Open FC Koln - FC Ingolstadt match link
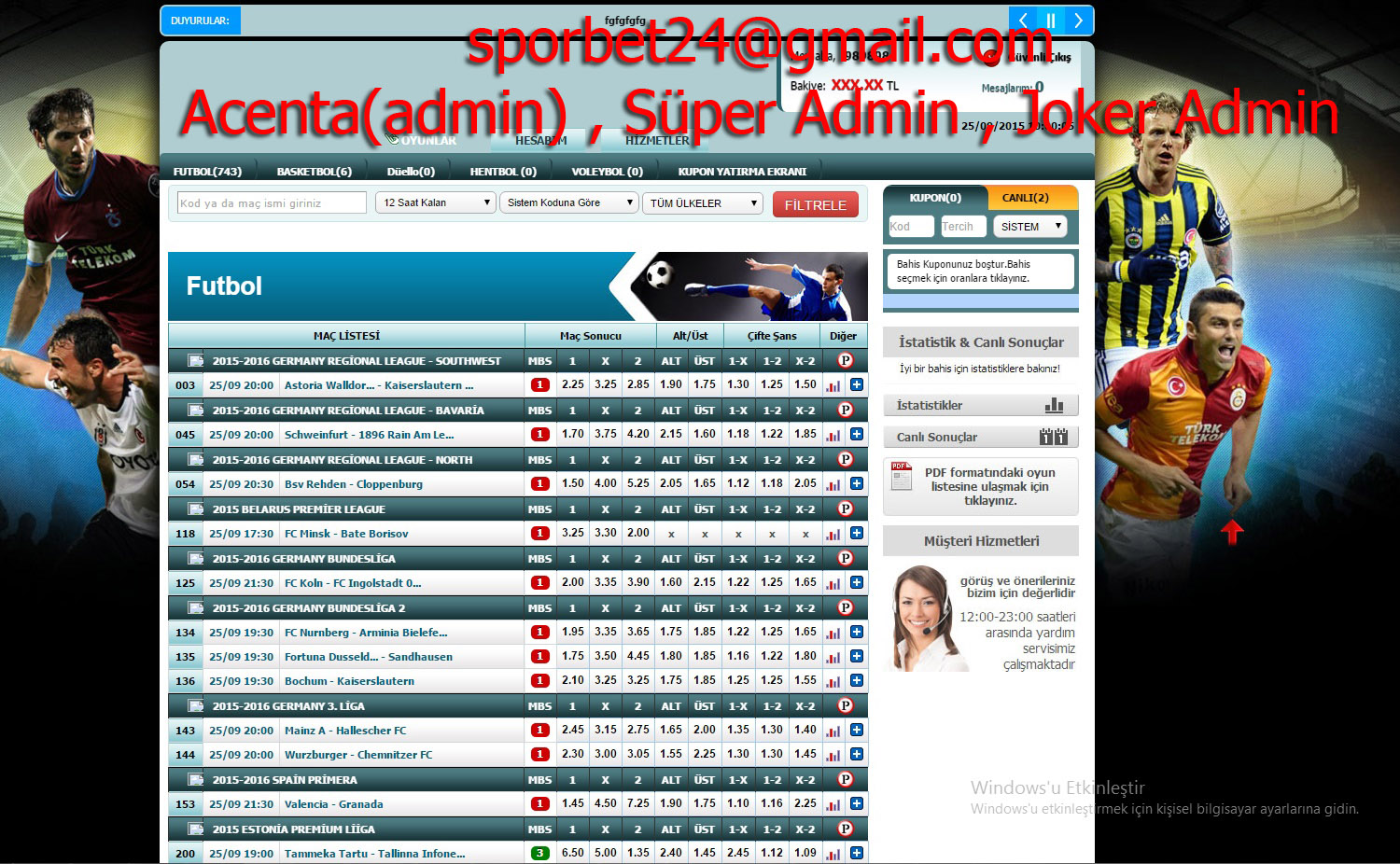Screen dimensions: 1400x864 pyautogui.click(x=353, y=583)
